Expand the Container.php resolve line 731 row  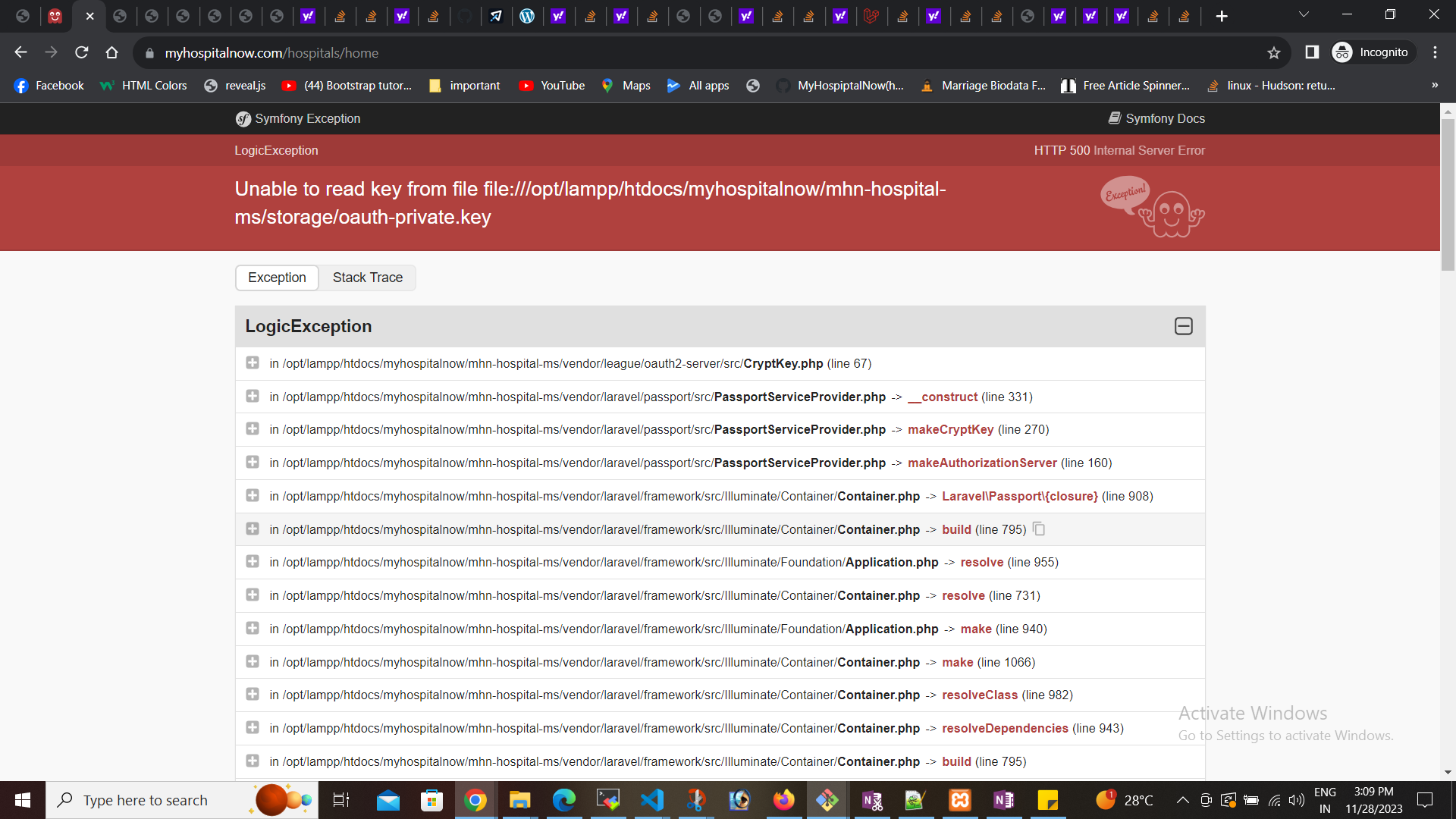[253, 595]
